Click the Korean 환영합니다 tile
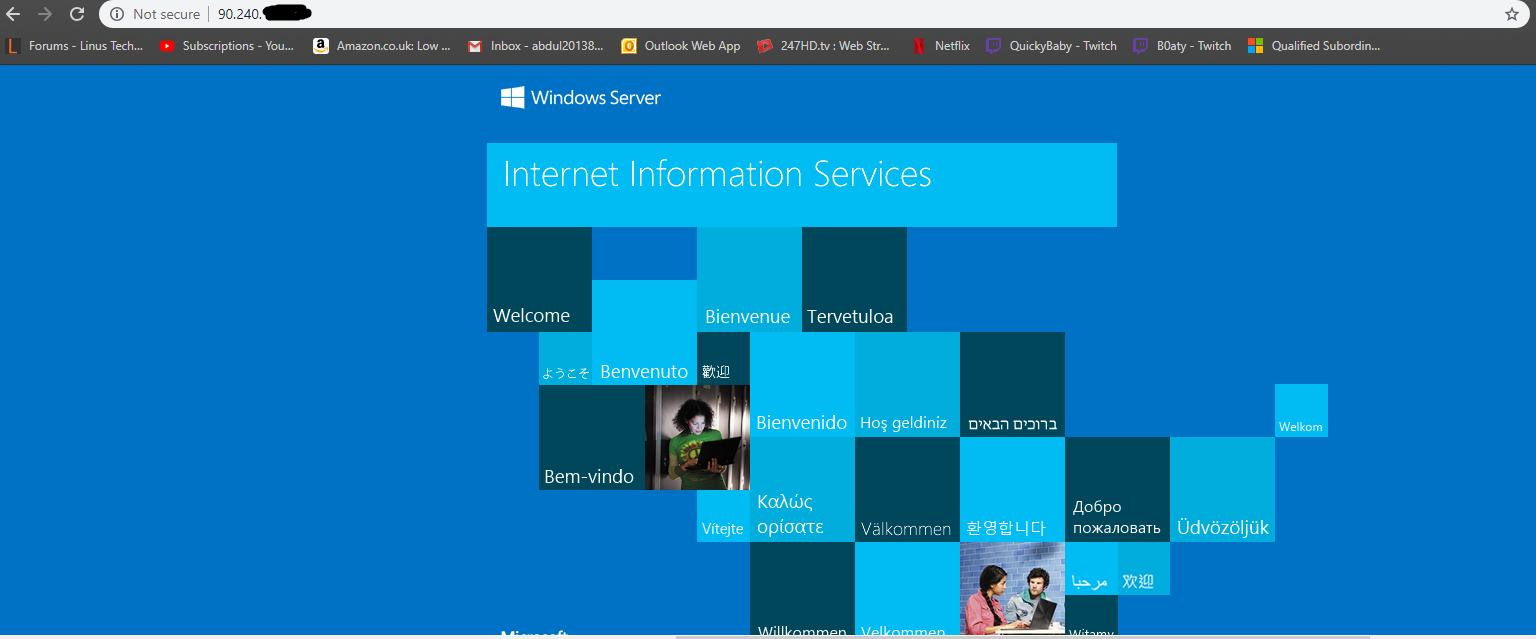Image resolution: width=1536 pixels, height=639 pixels. [x=1012, y=489]
